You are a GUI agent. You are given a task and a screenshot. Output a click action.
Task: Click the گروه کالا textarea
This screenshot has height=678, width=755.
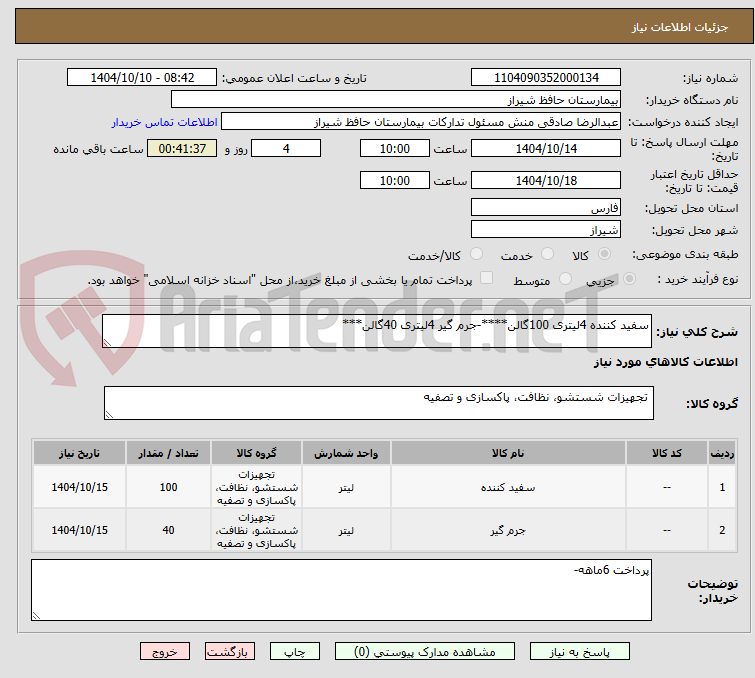tap(378, 403)
